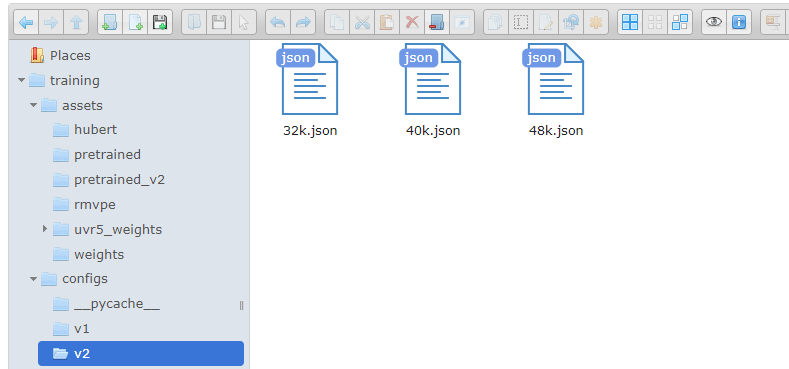Expand the uvr5_weights folder arrow
Viewport: 789px width, 369px height.
tap(45, 230)
